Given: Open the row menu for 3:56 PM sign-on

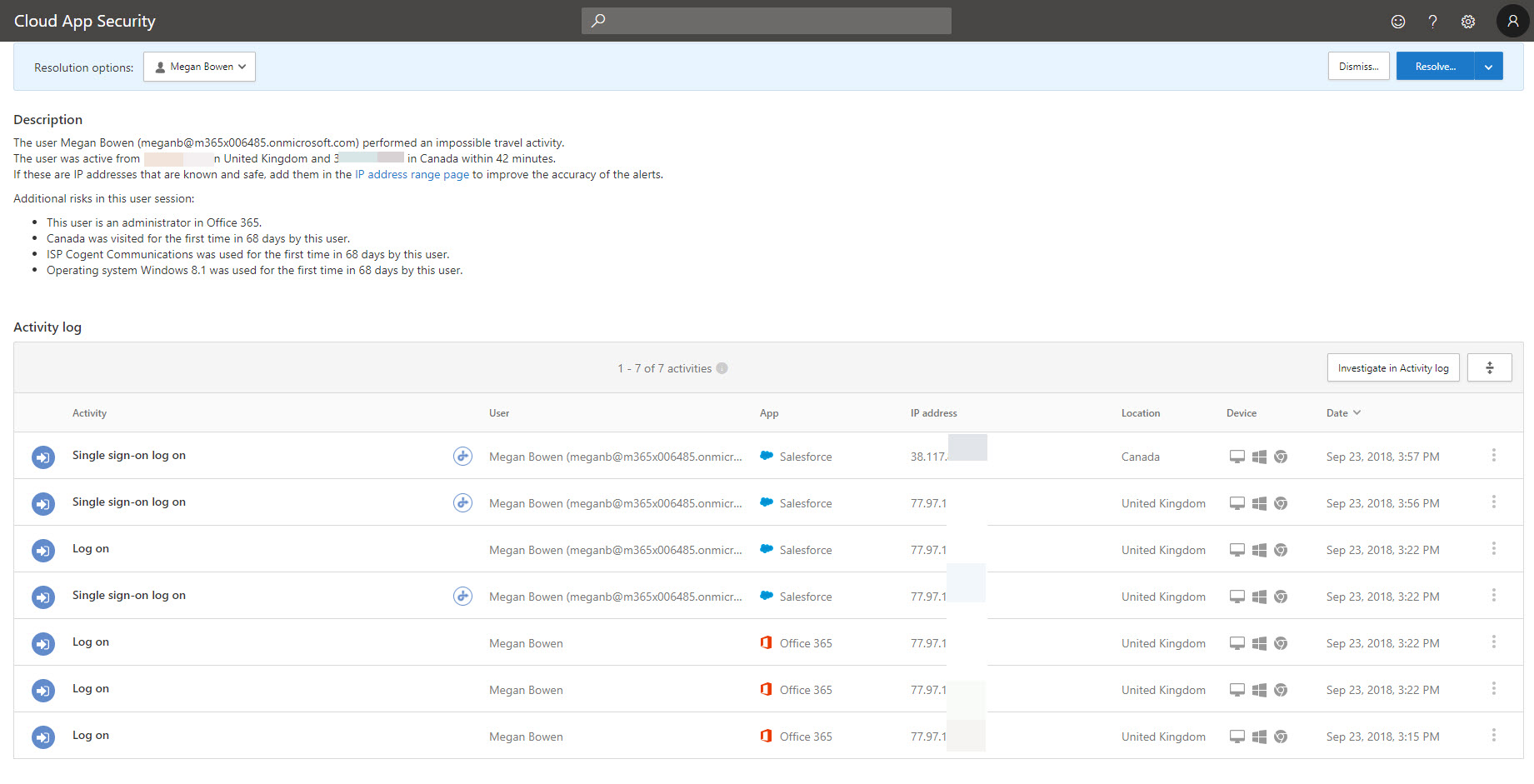Looking at the screenshot, I should (1494, 502).
